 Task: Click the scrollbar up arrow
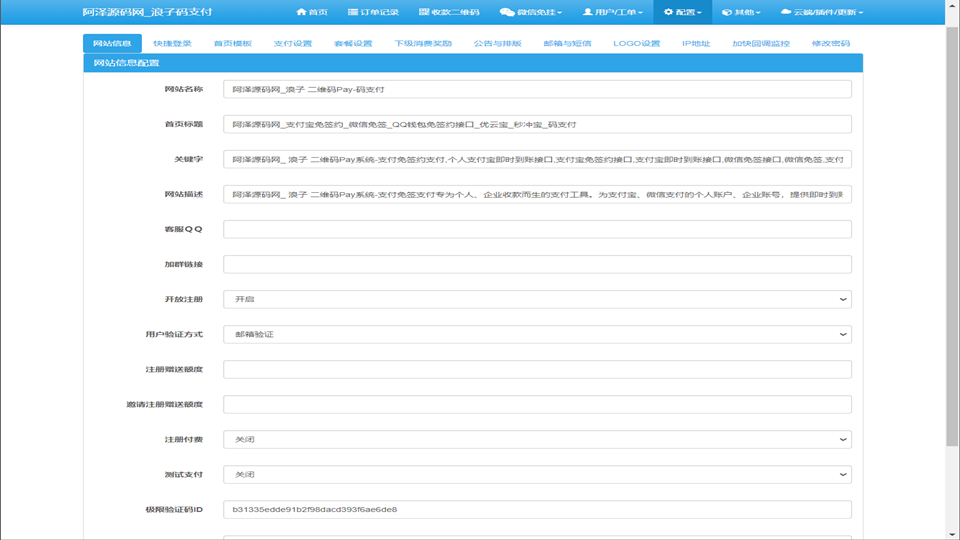click(x=952, y=5)
